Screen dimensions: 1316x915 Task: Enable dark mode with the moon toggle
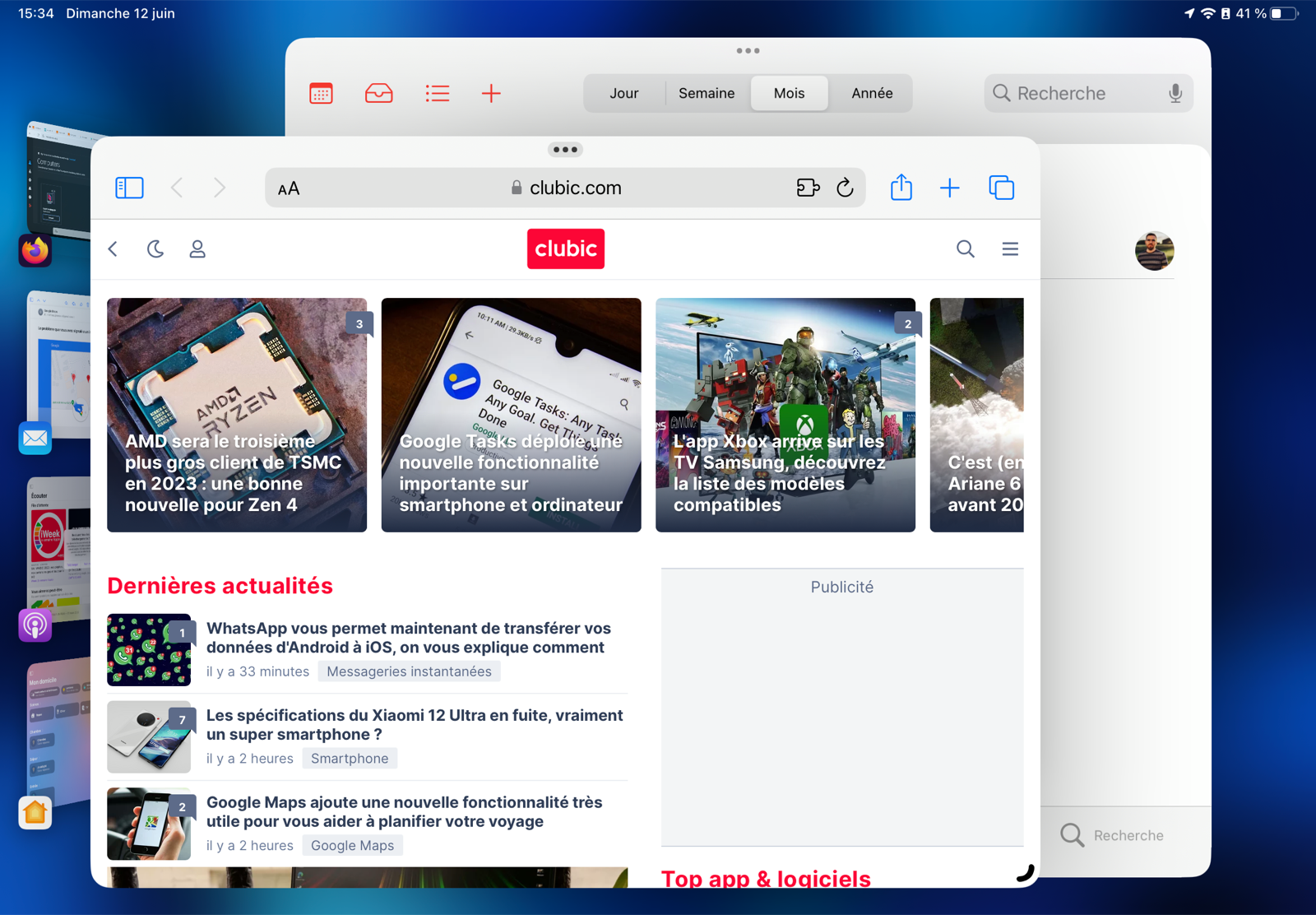[x=156, y=248]
